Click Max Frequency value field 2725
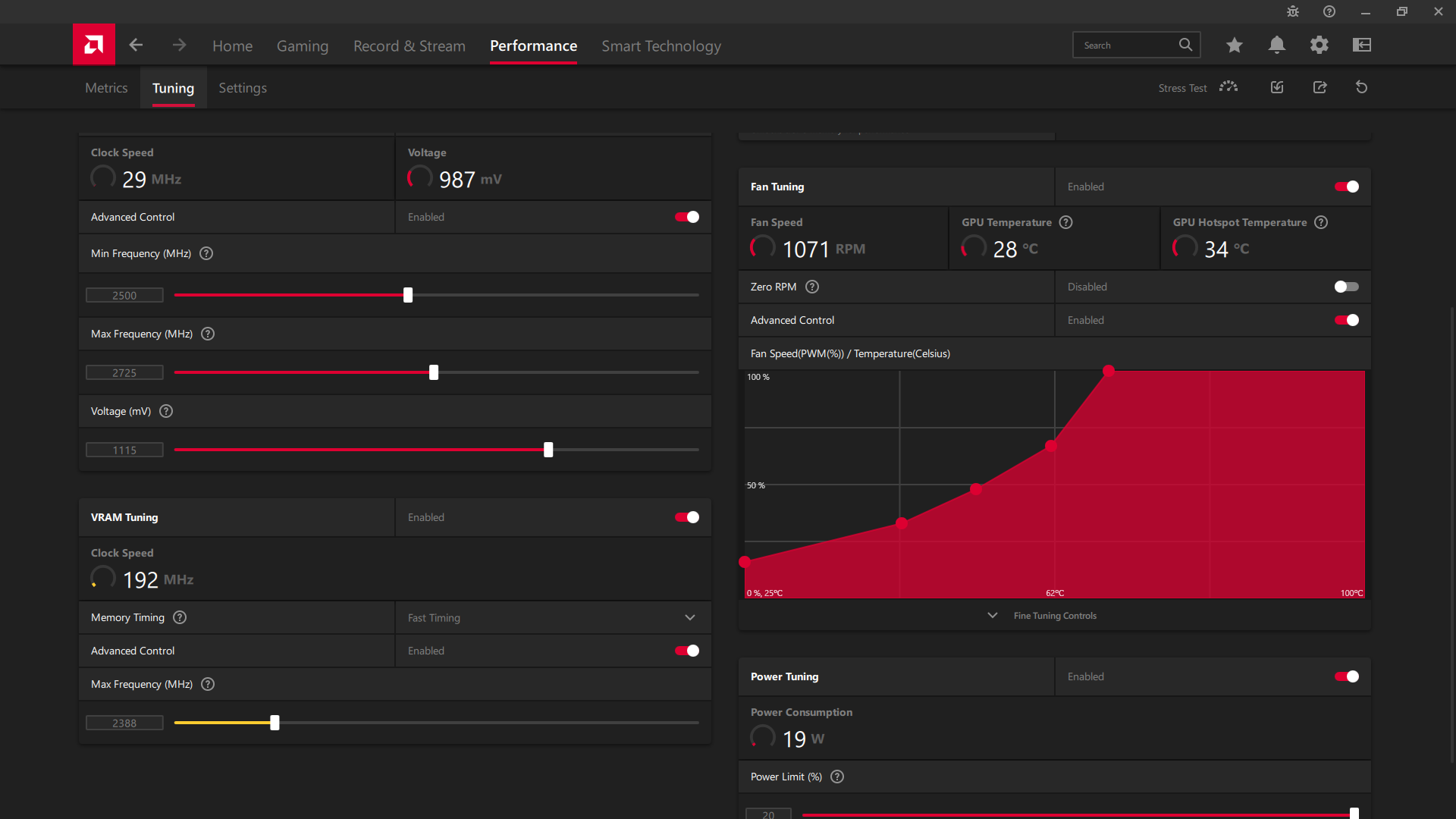Viewport: 1456px width, 819px height. click(124, 372)
